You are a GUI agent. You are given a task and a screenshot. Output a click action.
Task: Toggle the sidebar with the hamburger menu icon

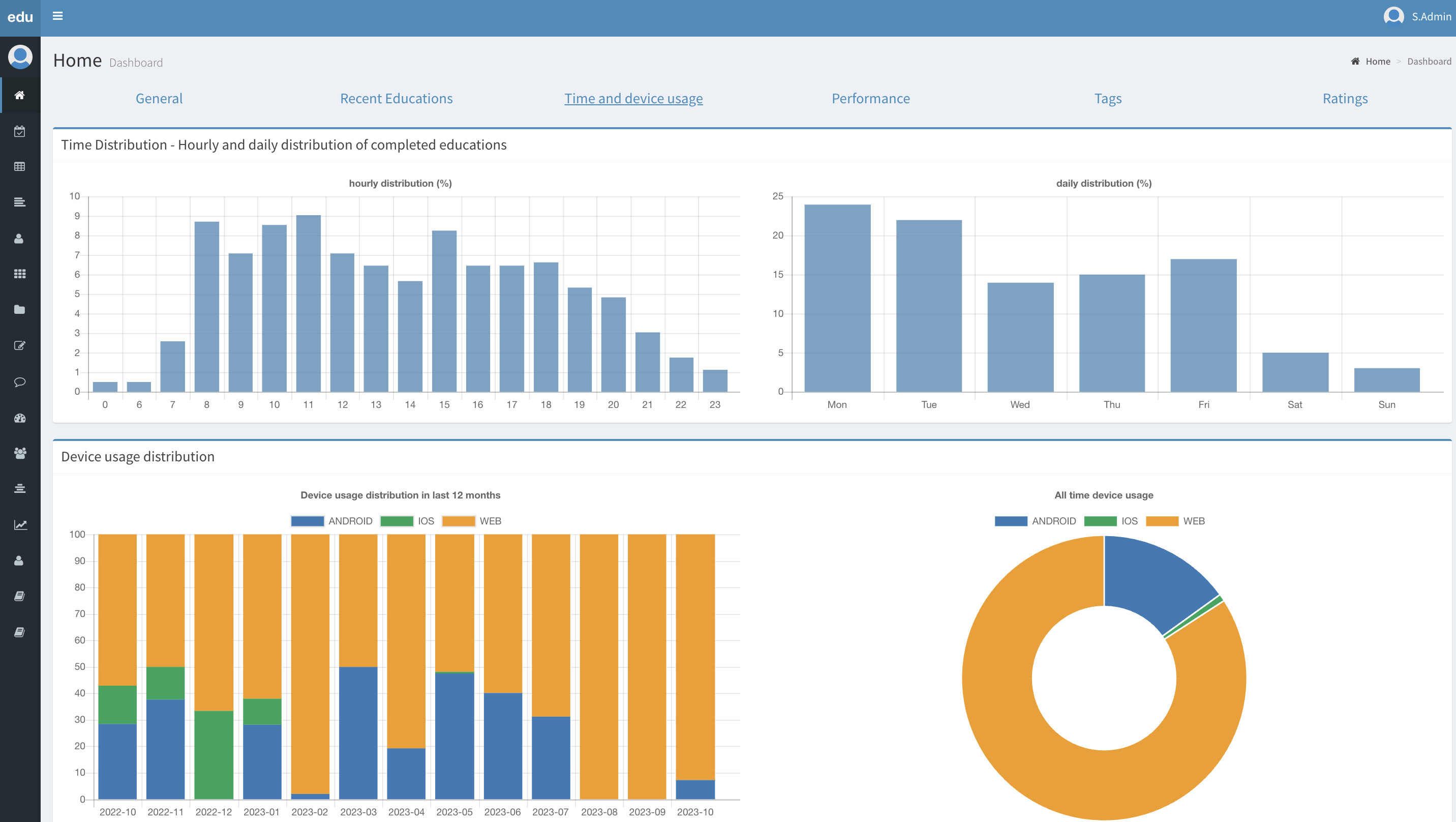[57, 16]
